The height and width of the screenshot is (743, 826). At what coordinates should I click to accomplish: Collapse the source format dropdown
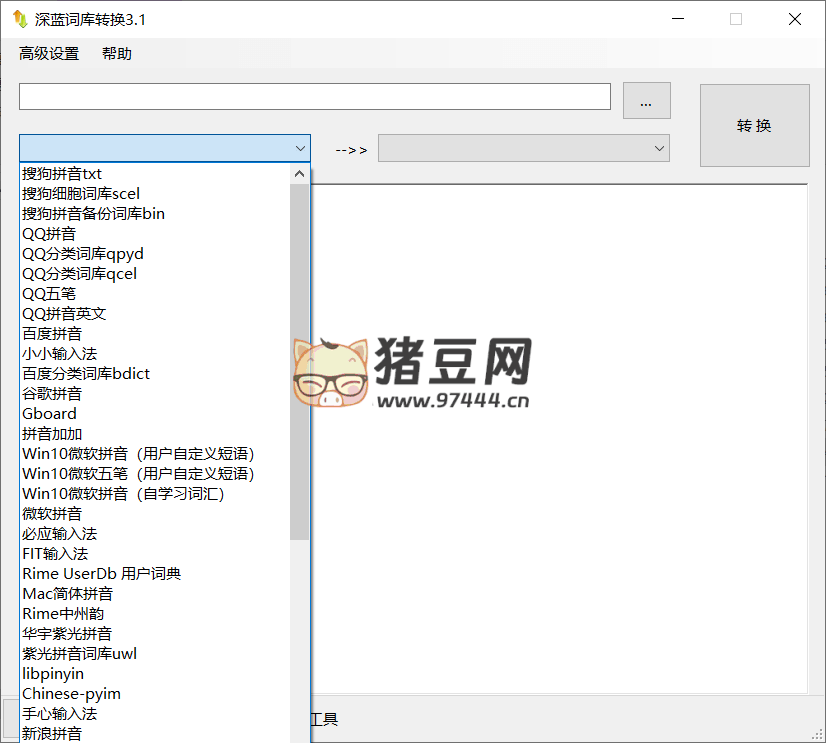pyautogui.click(x=300, y=149)
